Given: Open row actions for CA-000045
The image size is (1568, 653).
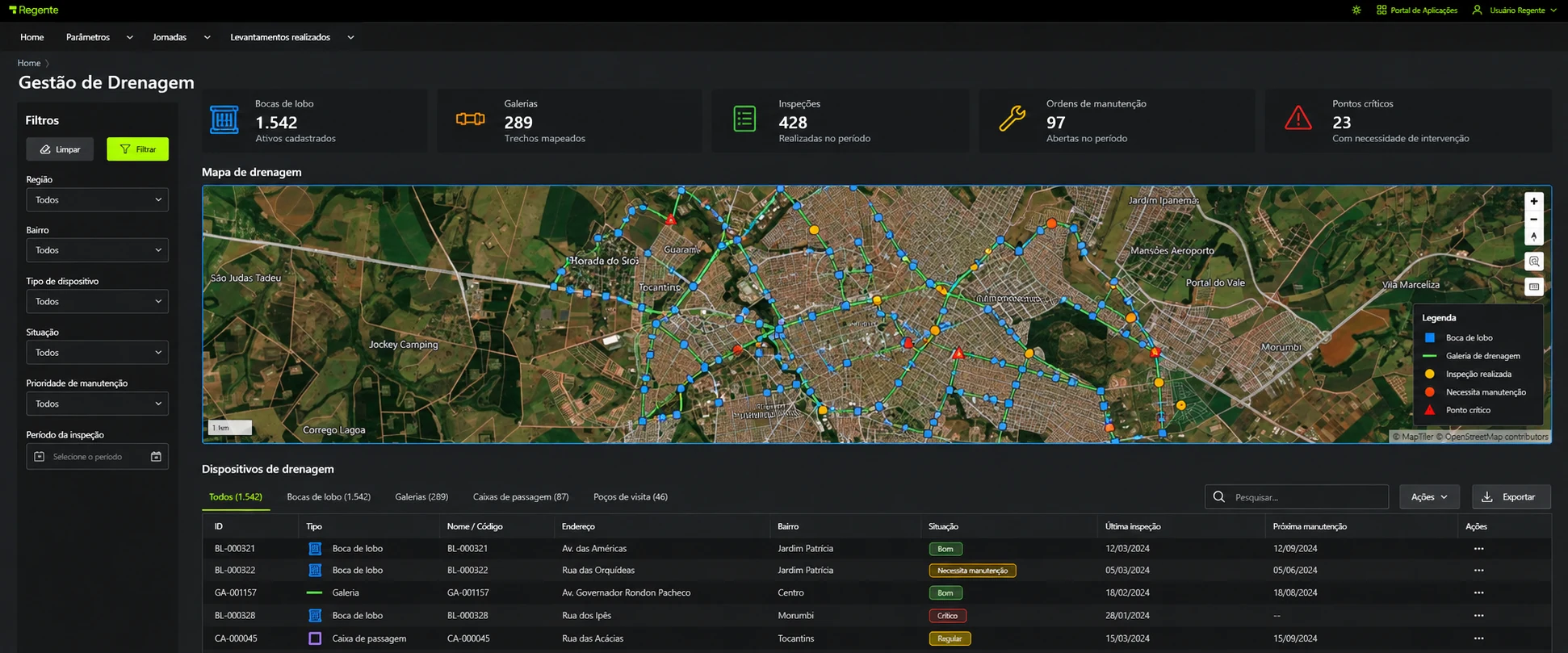Looking at the screenshot, I should (1478, 638).
